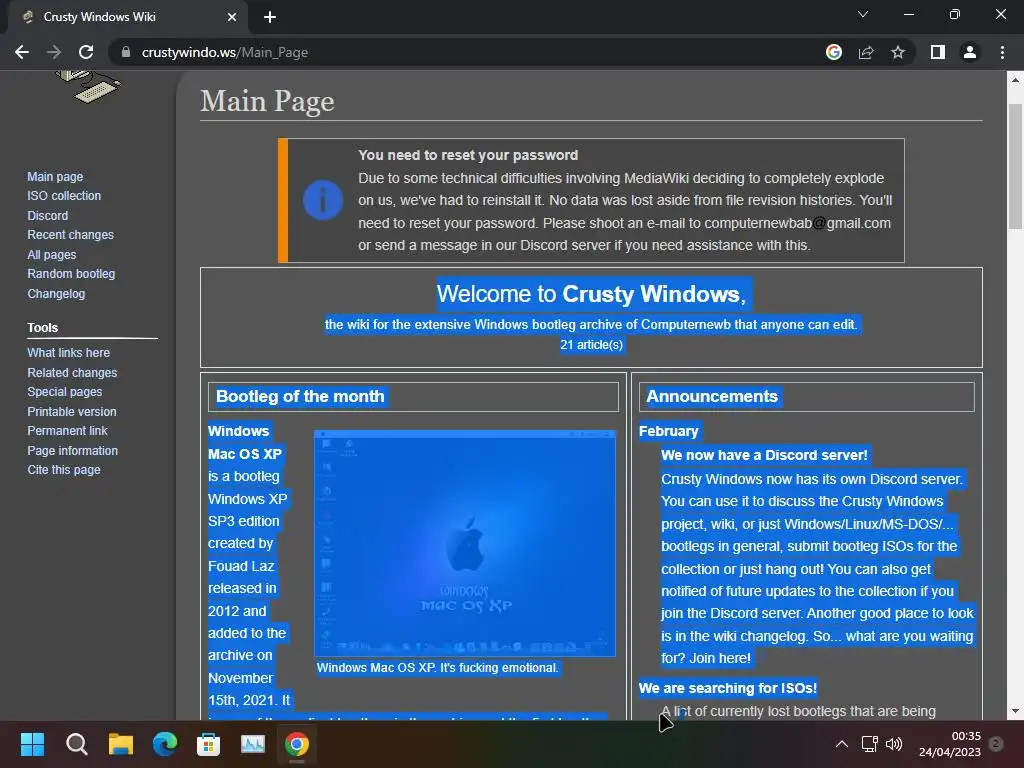This screenshot has width=1024, height=768.
Task: Open the Printable version link
Action: coord(72,412)
